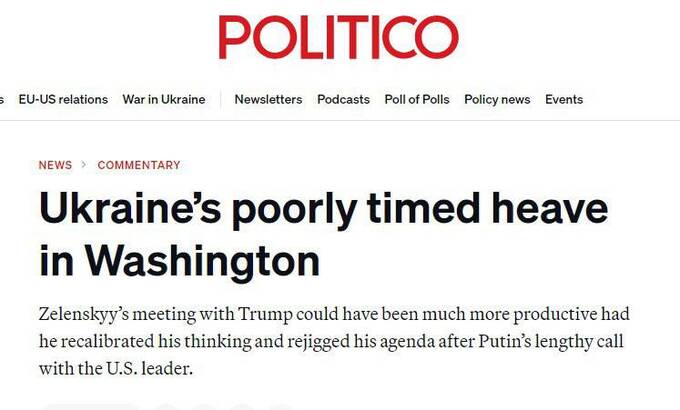Click the cut-off nav item before EU-US relations
Viewport: 680px width, 410px height.
3,100
